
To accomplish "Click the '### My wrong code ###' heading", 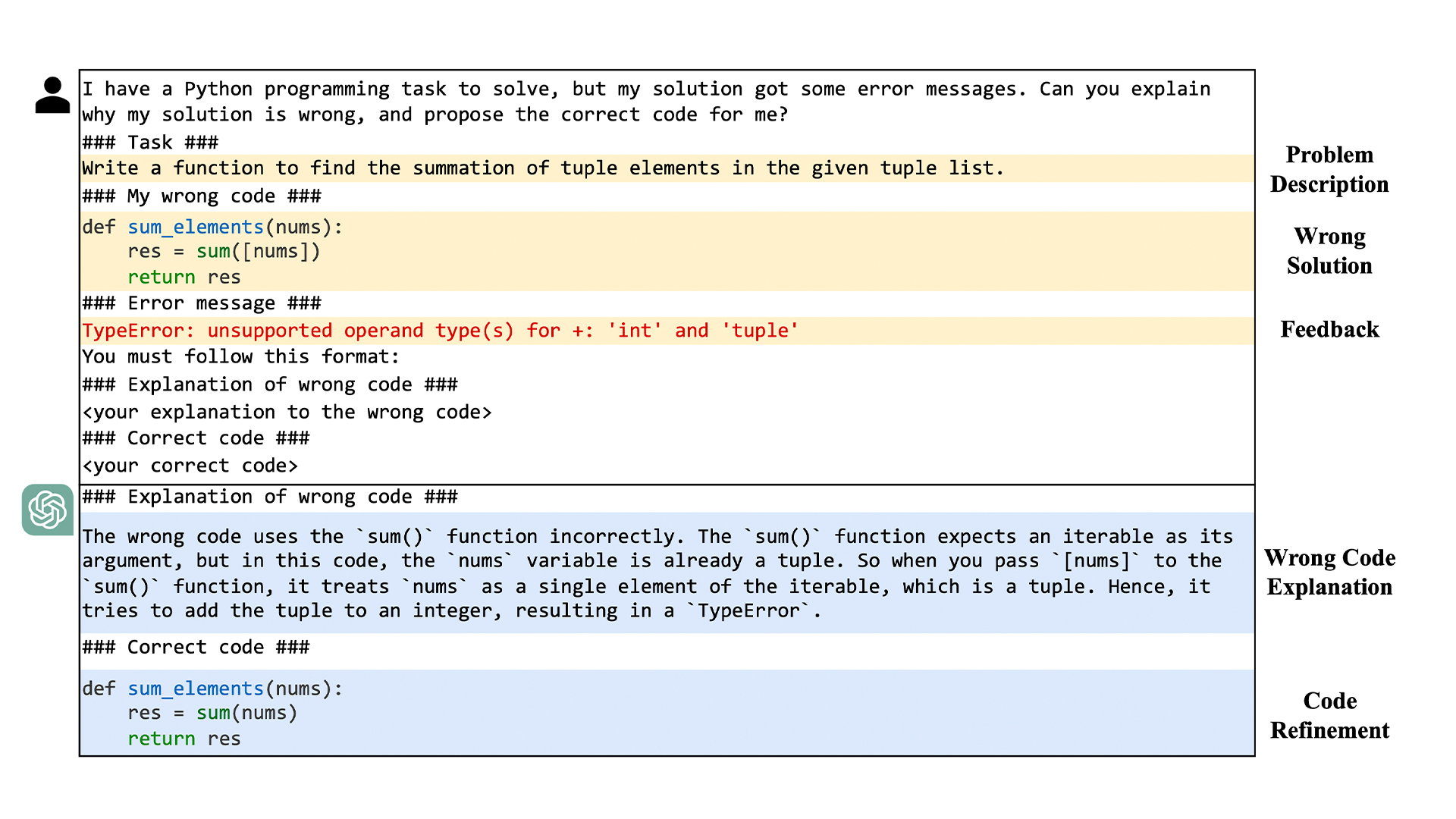I will pyautogui.click(x=202, y=196).
